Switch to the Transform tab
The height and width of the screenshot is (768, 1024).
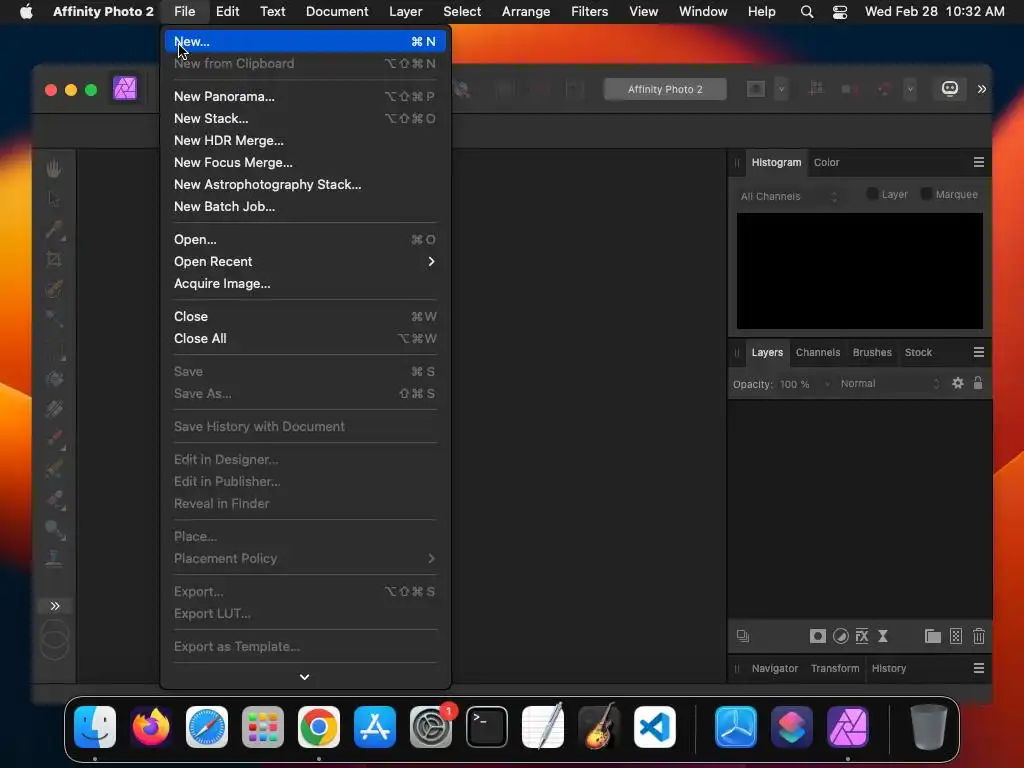835,668
